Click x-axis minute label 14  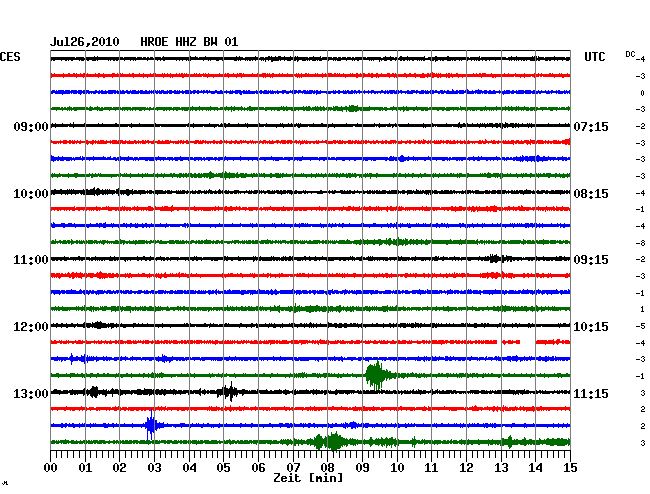(x=535, y=468)
